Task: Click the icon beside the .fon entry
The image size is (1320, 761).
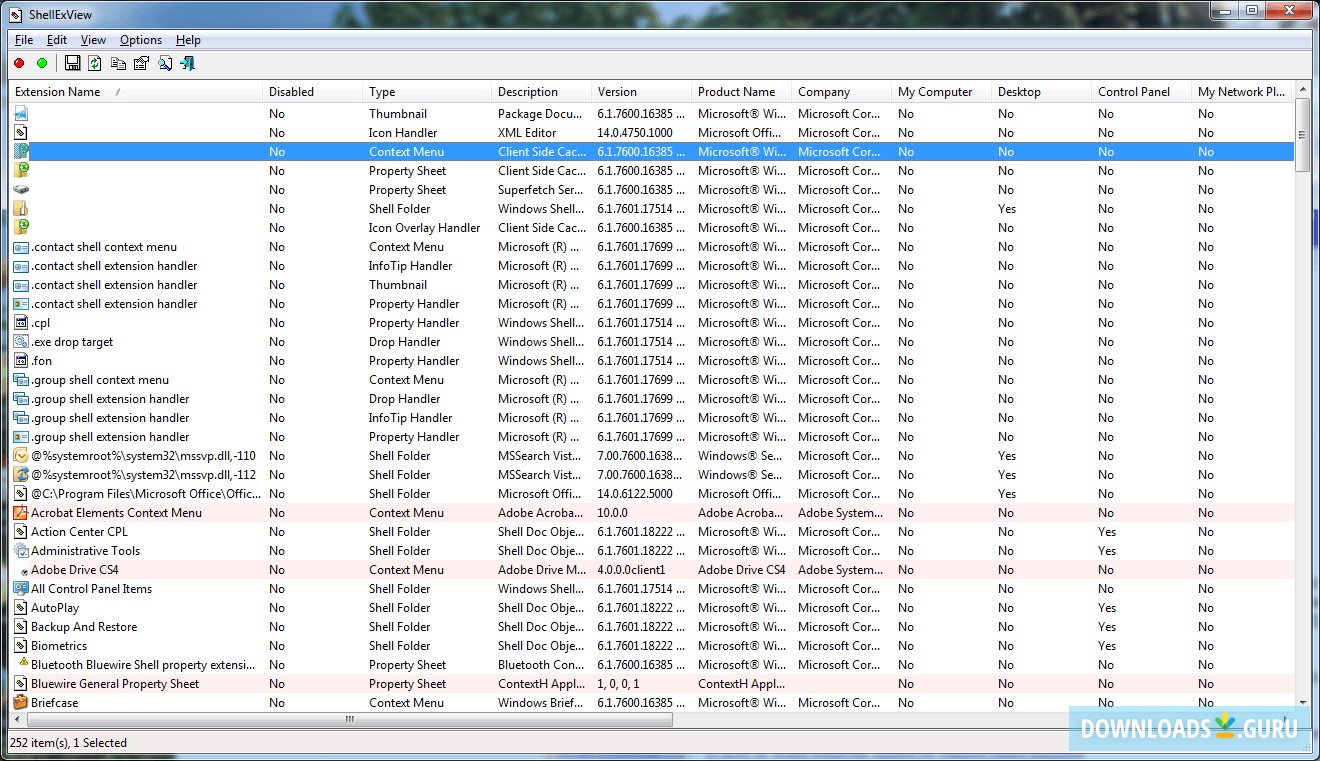Action: 20,361
